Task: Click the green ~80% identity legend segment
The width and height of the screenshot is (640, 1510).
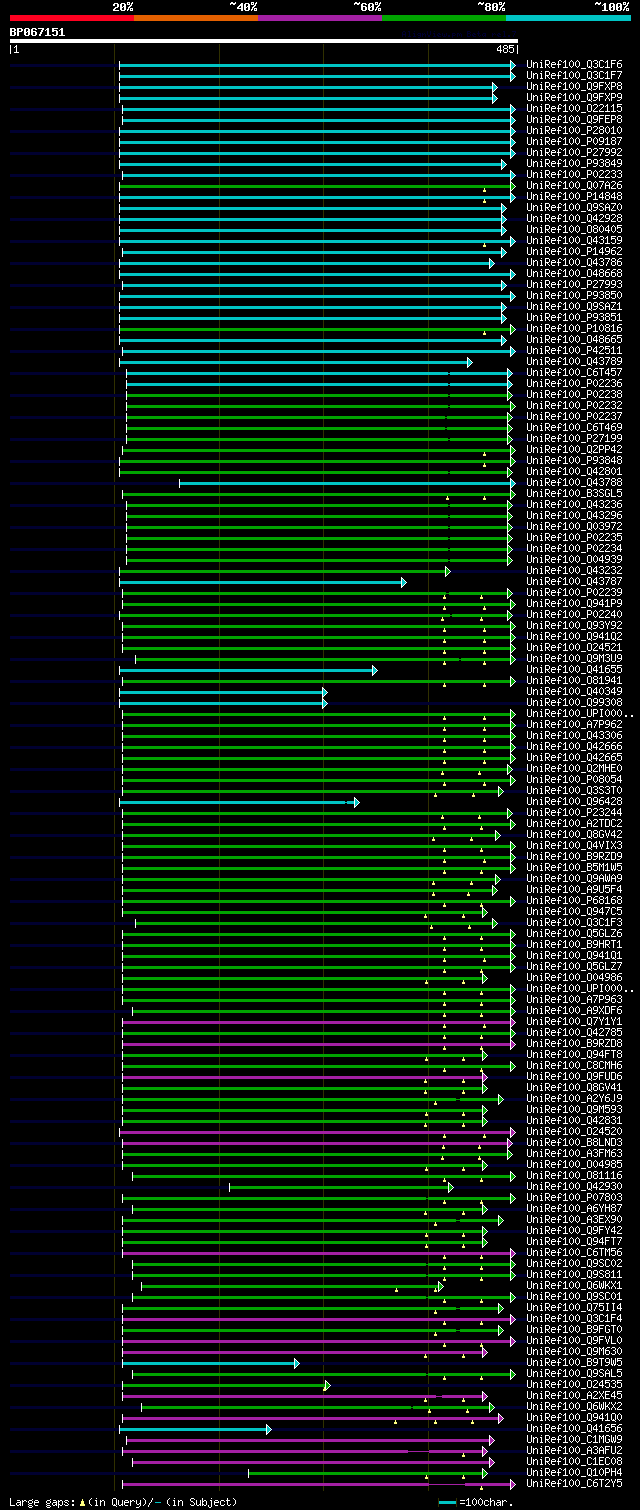Action: 444,18
